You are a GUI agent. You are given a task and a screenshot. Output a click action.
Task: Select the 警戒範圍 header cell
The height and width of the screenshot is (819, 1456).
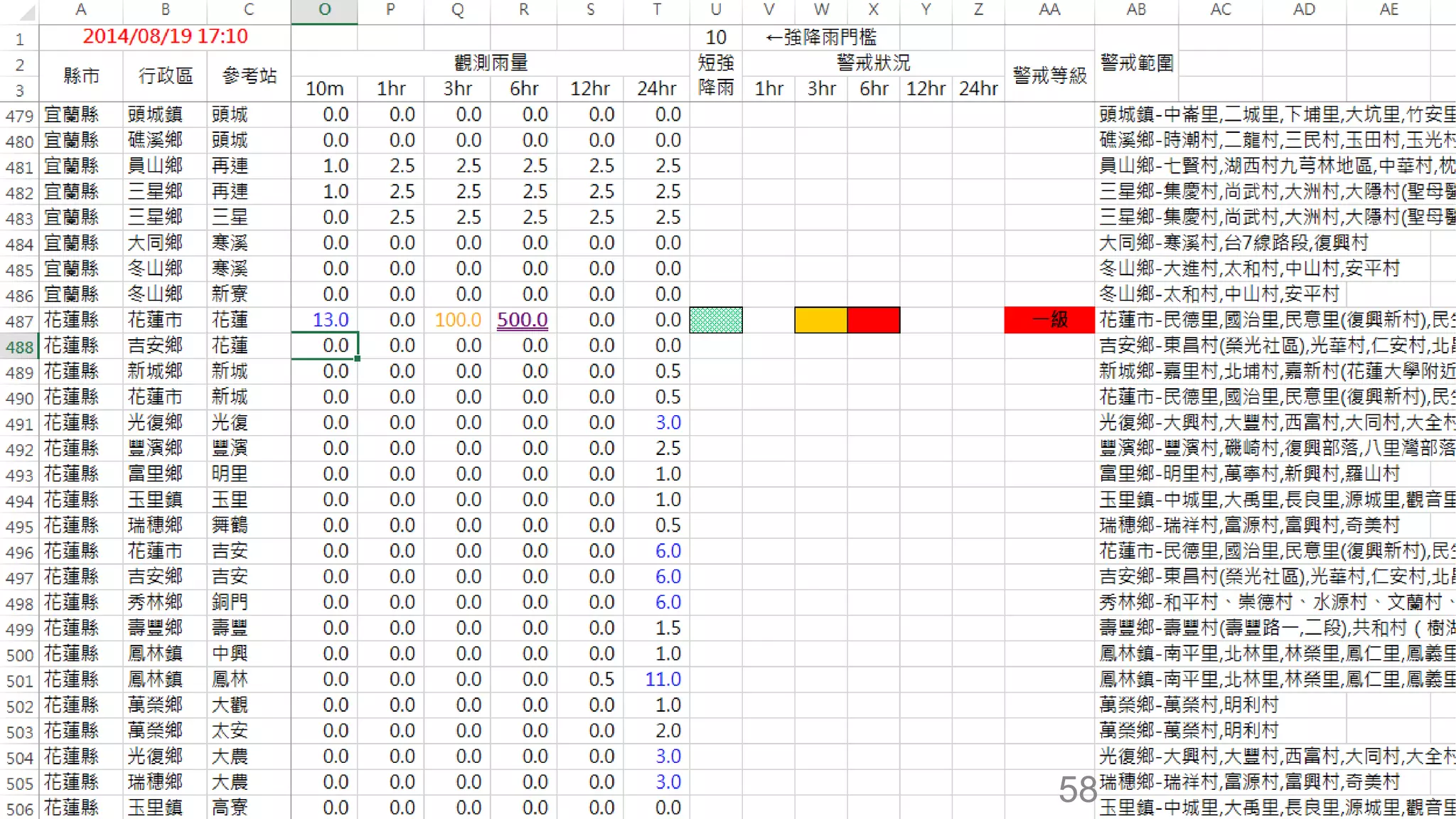(x=1136, y=63)
